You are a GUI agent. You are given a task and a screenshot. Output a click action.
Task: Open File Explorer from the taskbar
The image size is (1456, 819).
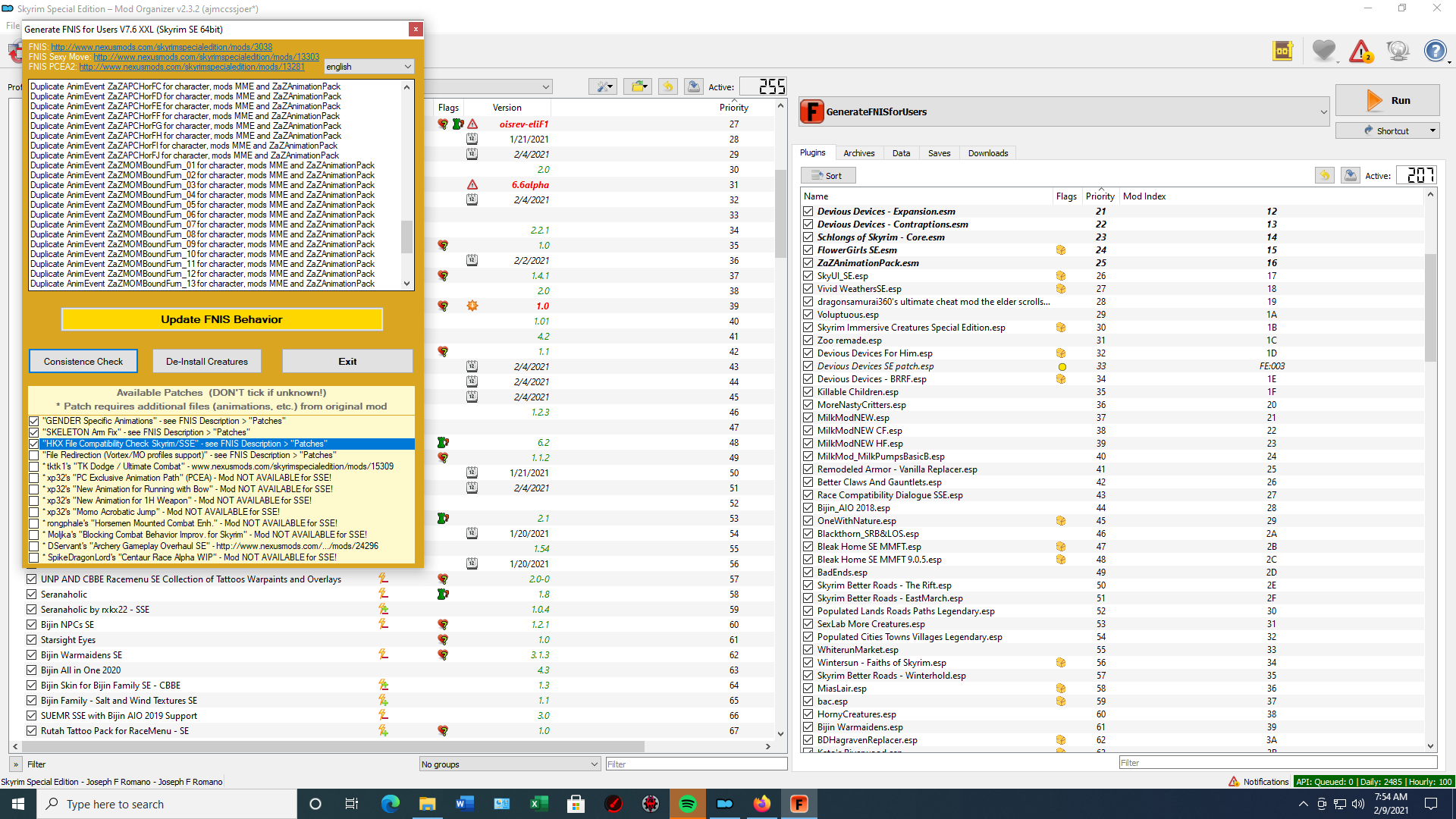(428, 804)
